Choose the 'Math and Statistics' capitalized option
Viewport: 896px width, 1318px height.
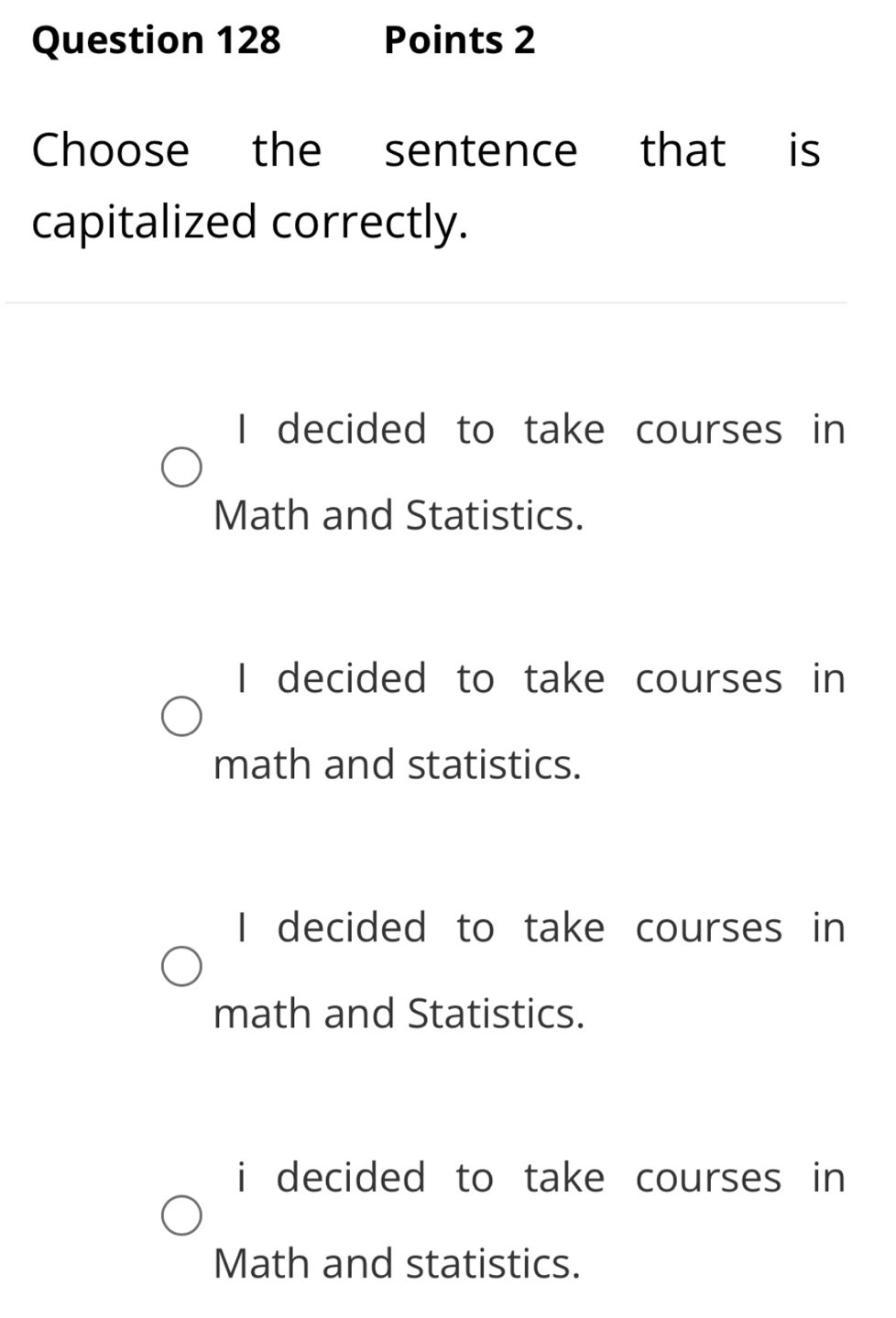pyautogui.click(x=182, y=467)
